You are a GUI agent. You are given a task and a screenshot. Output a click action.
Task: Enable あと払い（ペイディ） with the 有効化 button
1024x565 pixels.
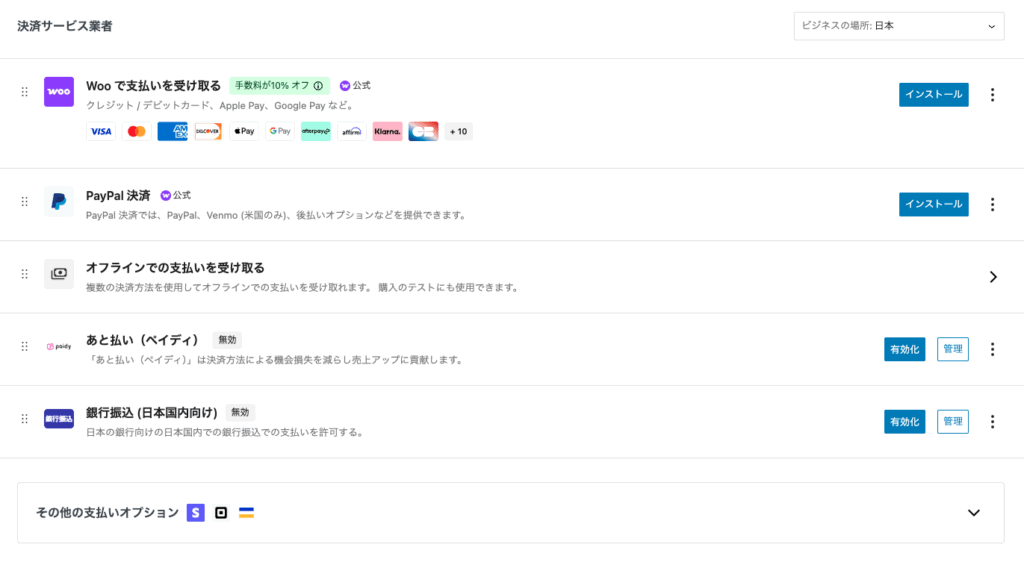pyautogui.click(x=904, y=349)
